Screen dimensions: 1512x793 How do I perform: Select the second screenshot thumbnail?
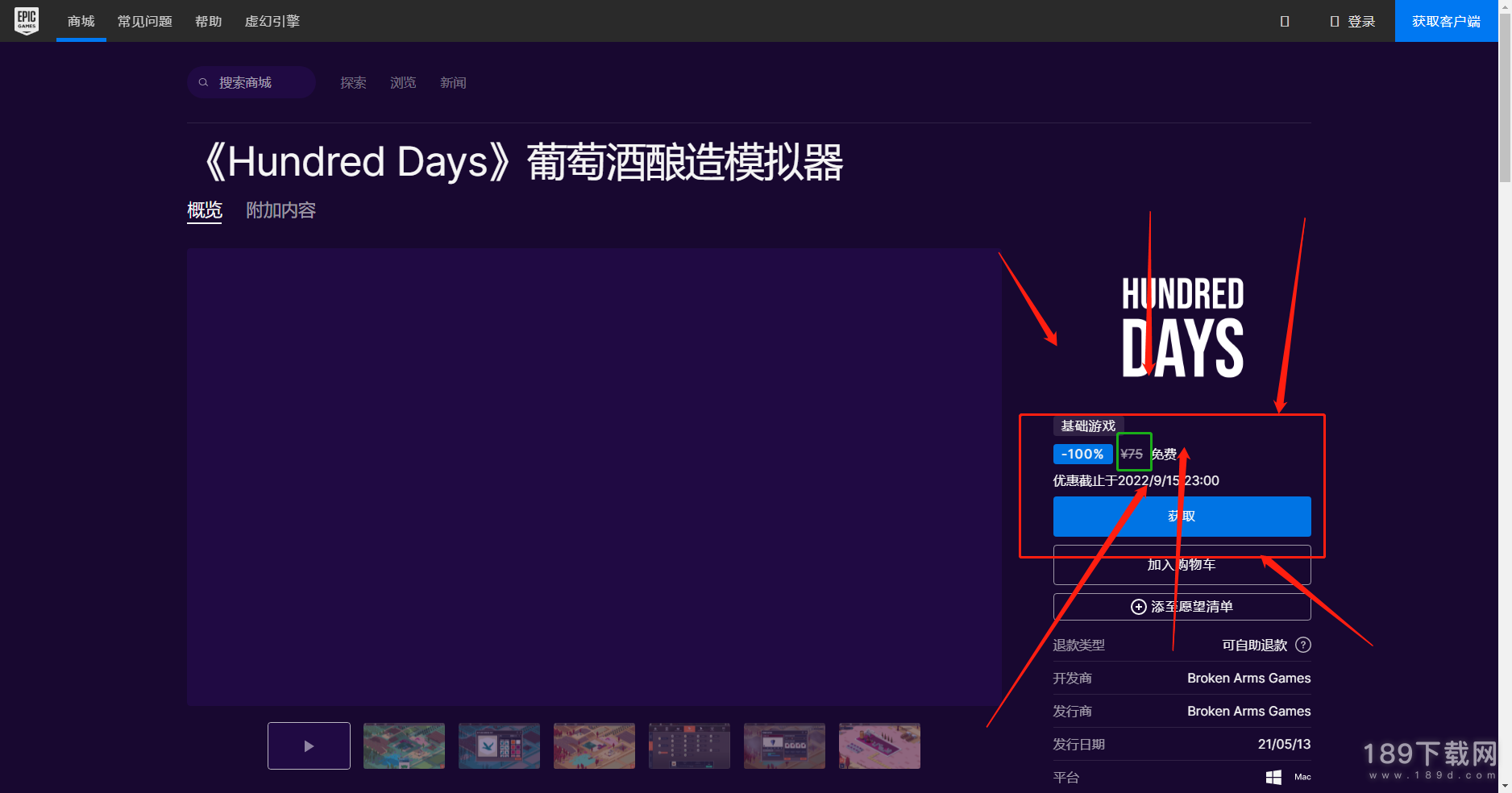pyautogui.click(x=499, y=746)
